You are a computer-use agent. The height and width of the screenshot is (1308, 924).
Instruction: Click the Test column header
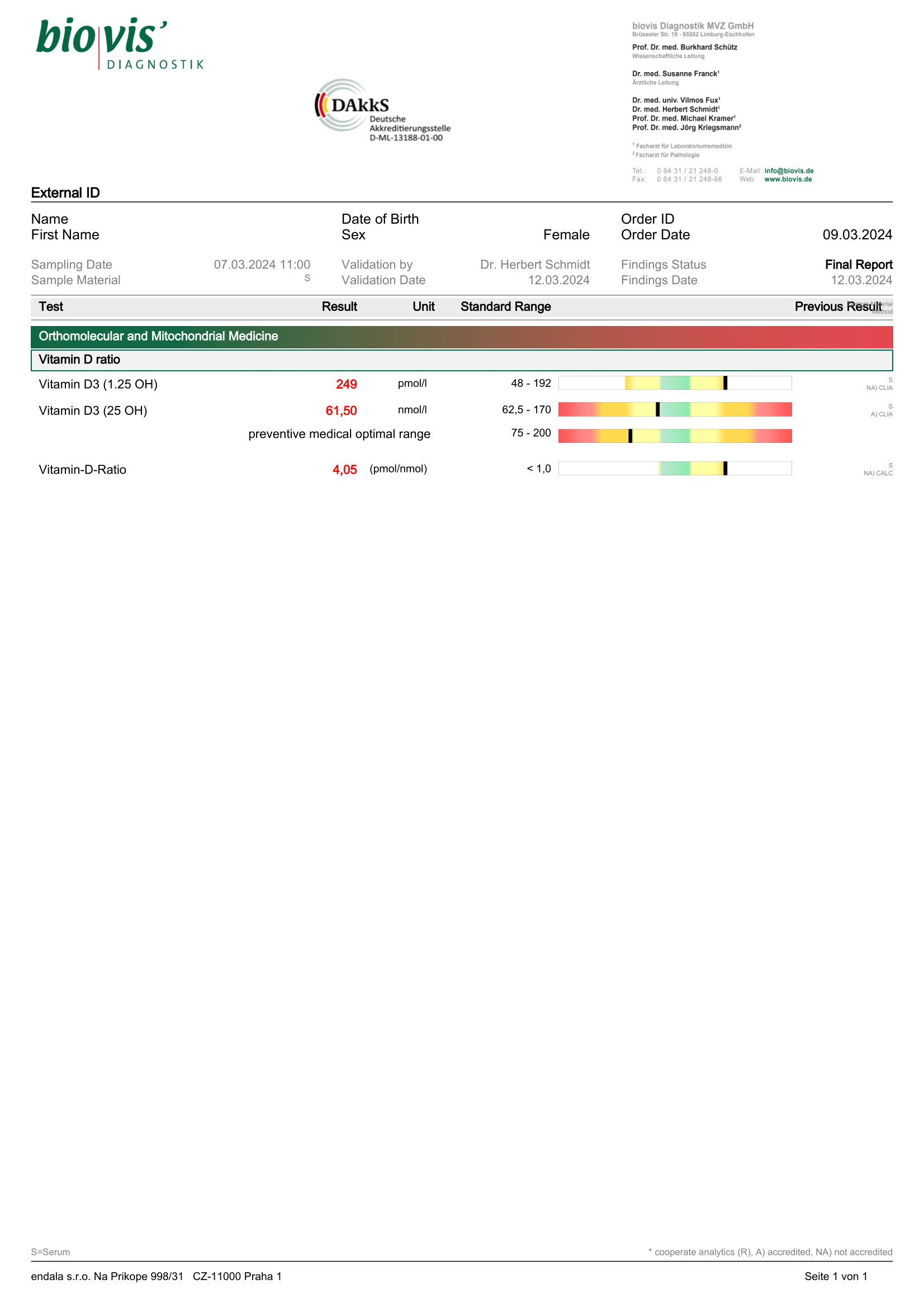click(x=51, y=306)
